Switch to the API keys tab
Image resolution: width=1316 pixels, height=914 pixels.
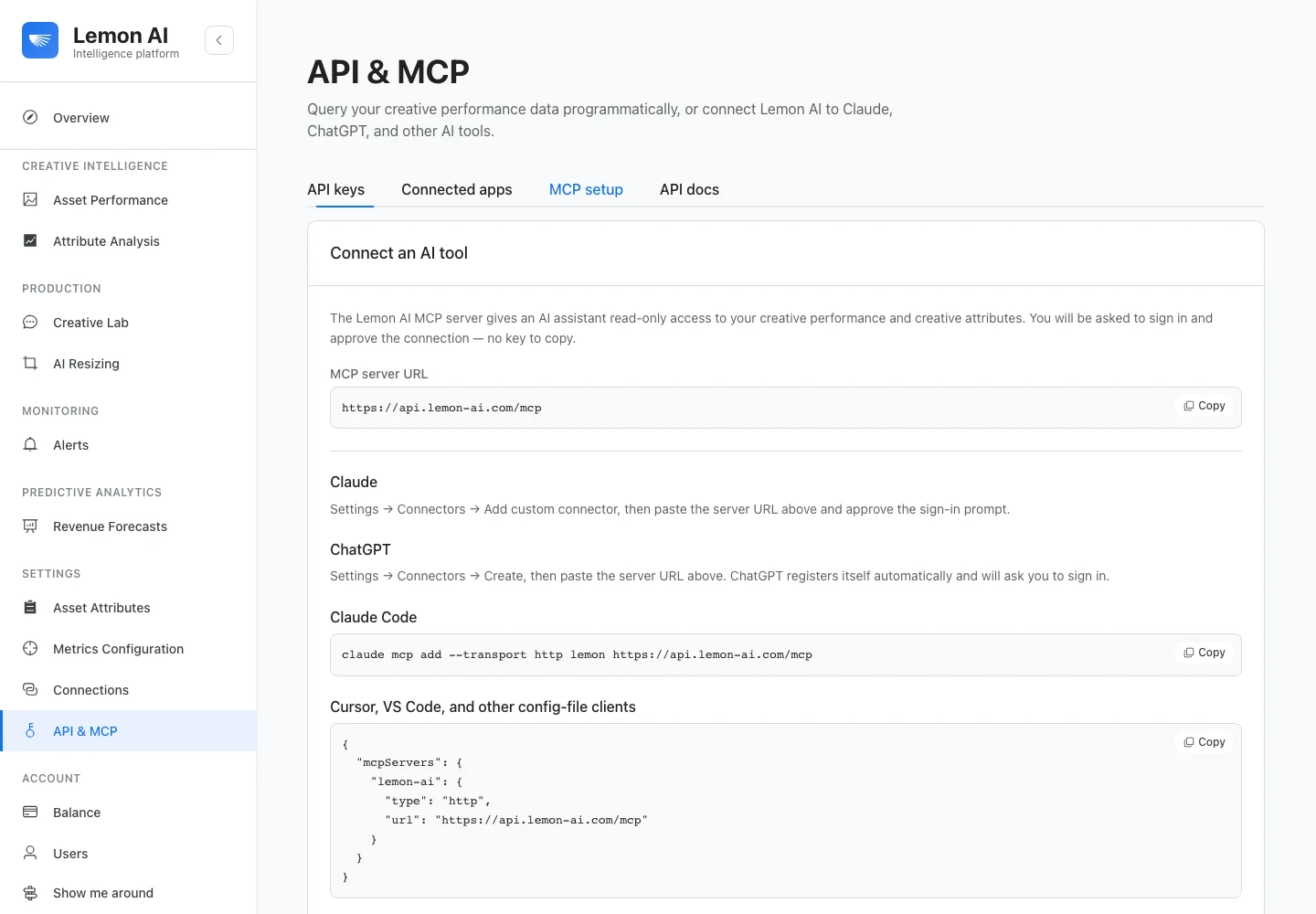pyautogui.click(x=335, y=189)
